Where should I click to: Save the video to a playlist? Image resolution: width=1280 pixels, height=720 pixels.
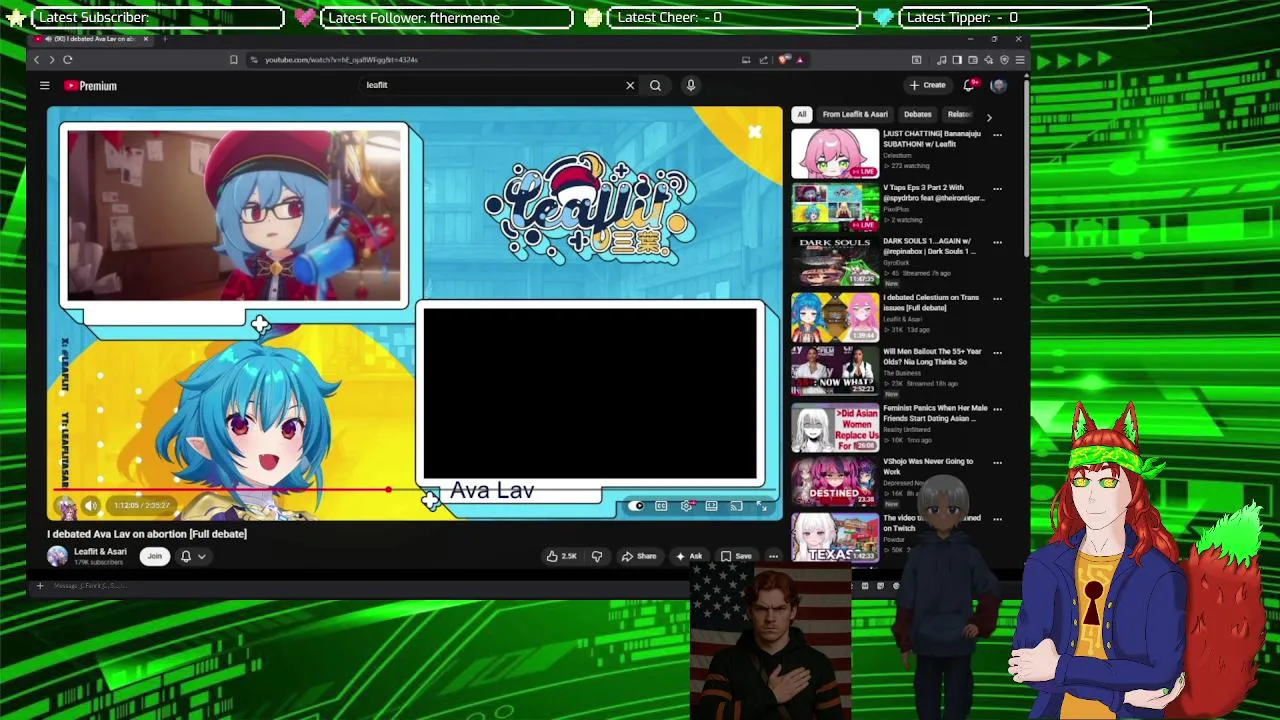tap(736, 556)
